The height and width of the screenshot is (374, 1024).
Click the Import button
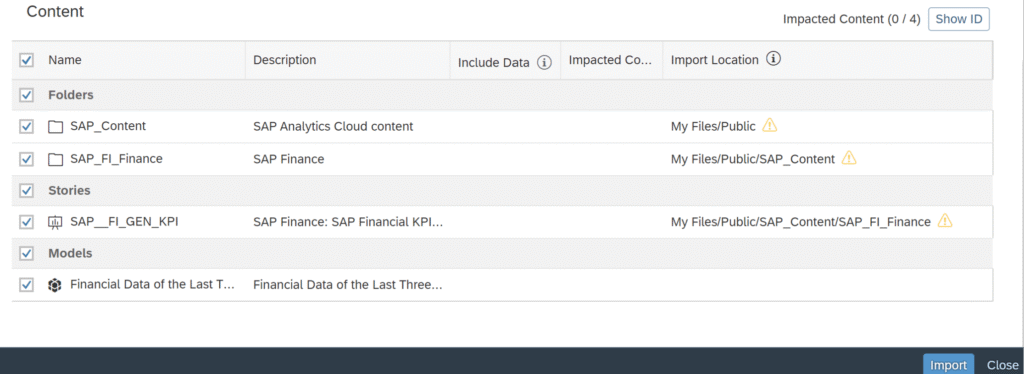tap(948, 365)
